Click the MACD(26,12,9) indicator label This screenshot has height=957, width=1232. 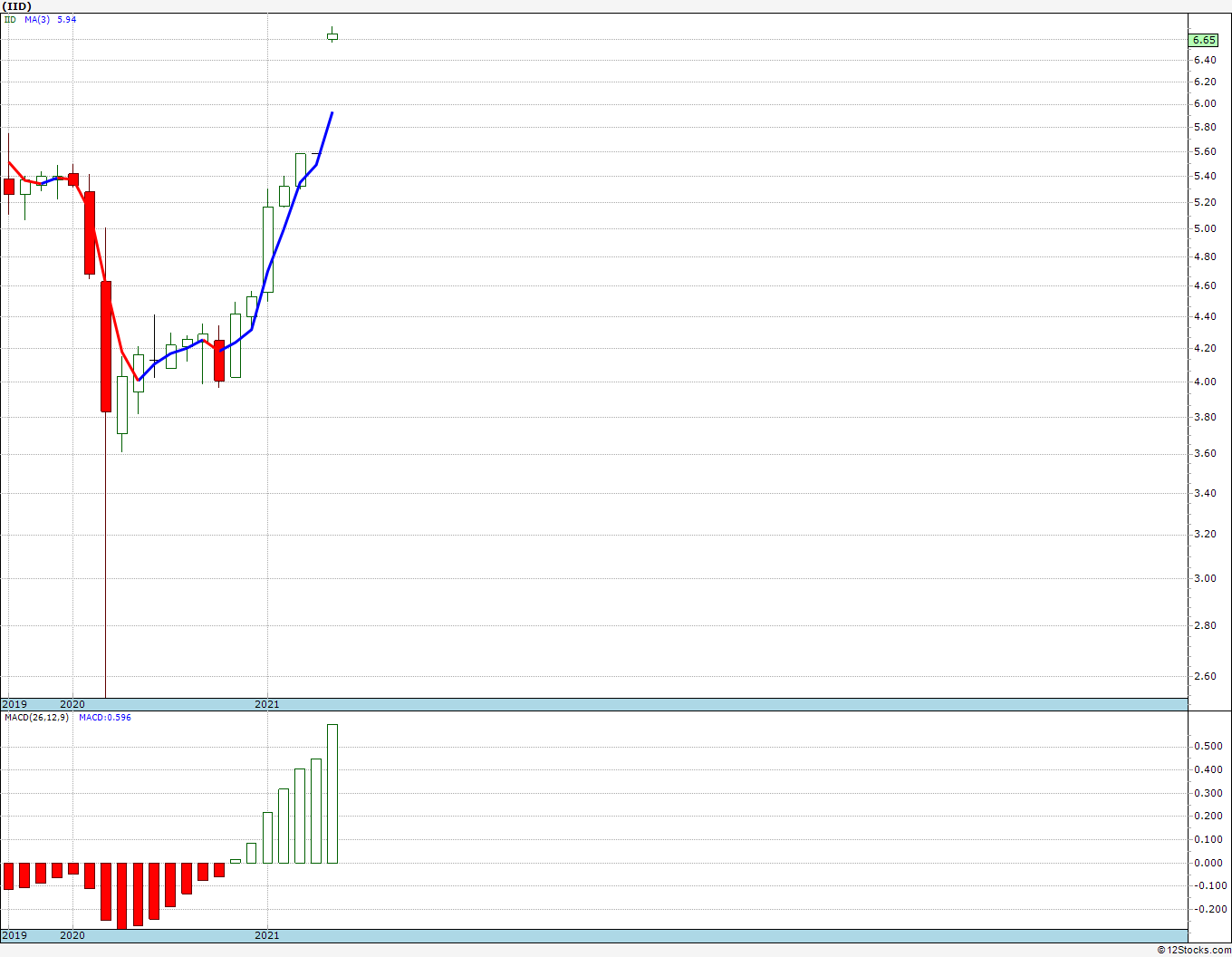pos(37,718)
